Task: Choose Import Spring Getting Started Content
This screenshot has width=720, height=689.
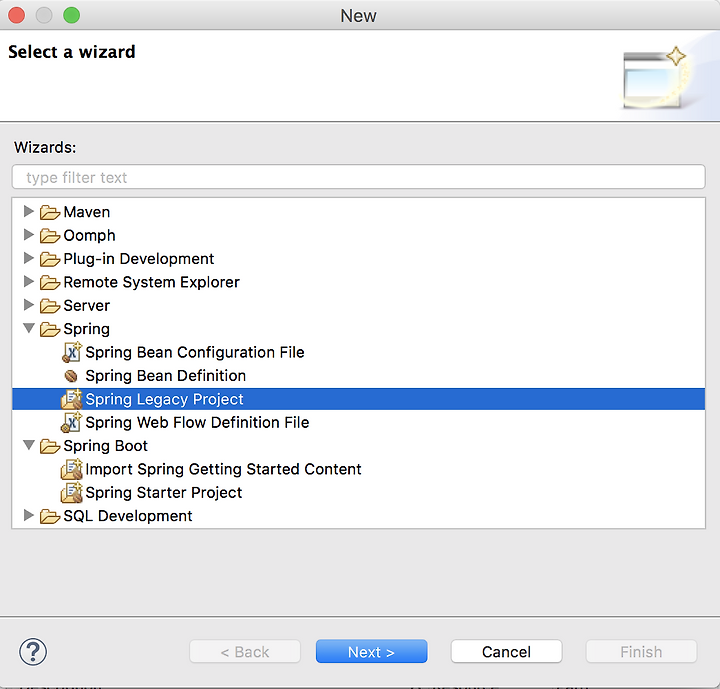Action: point(223,469)
